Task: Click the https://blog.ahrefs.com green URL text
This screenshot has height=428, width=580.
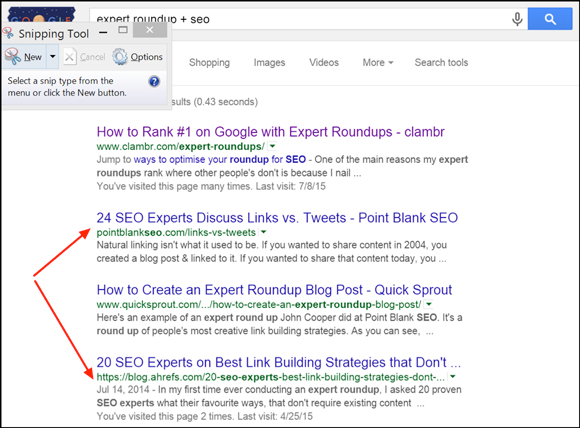Action: tap(271, 377)
